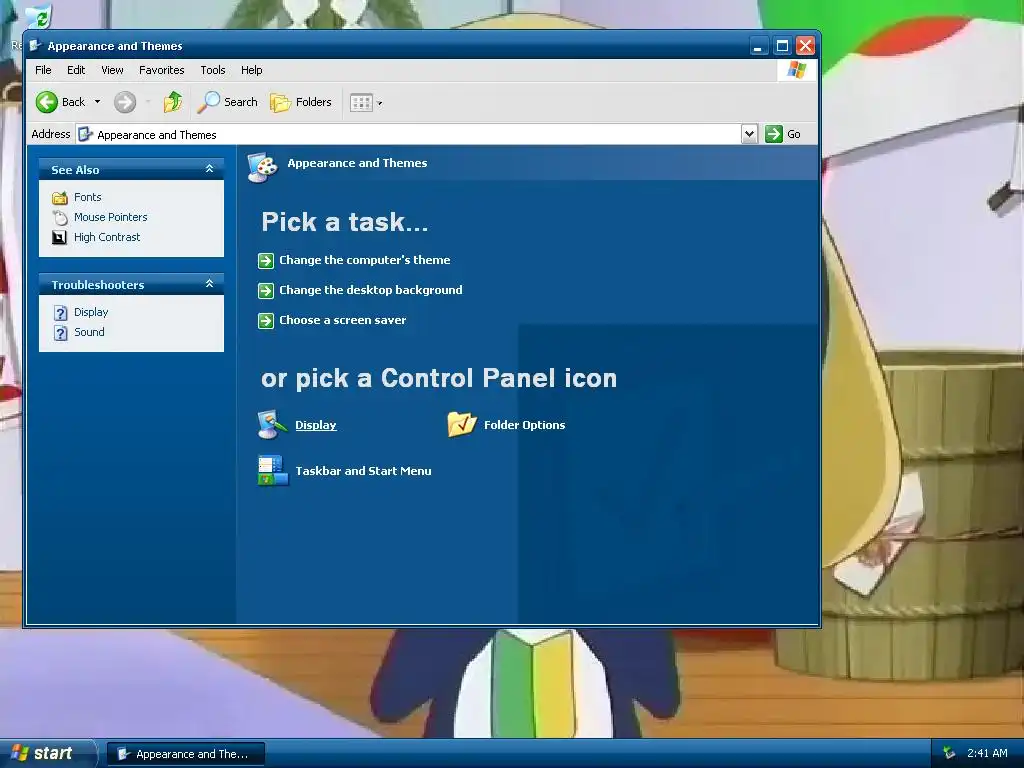Toggle the Folders pane
The height and width of the screenshot is (768, 1024).
[x=301, y=102]
